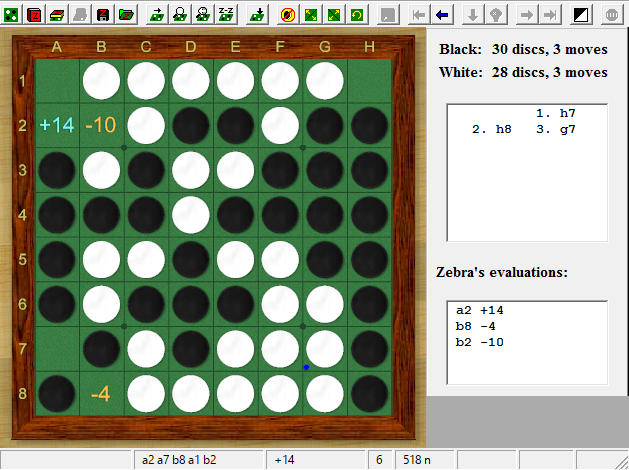Click the empty square A1
This screenshot has width=629, height=470.
tap(57, 81)
